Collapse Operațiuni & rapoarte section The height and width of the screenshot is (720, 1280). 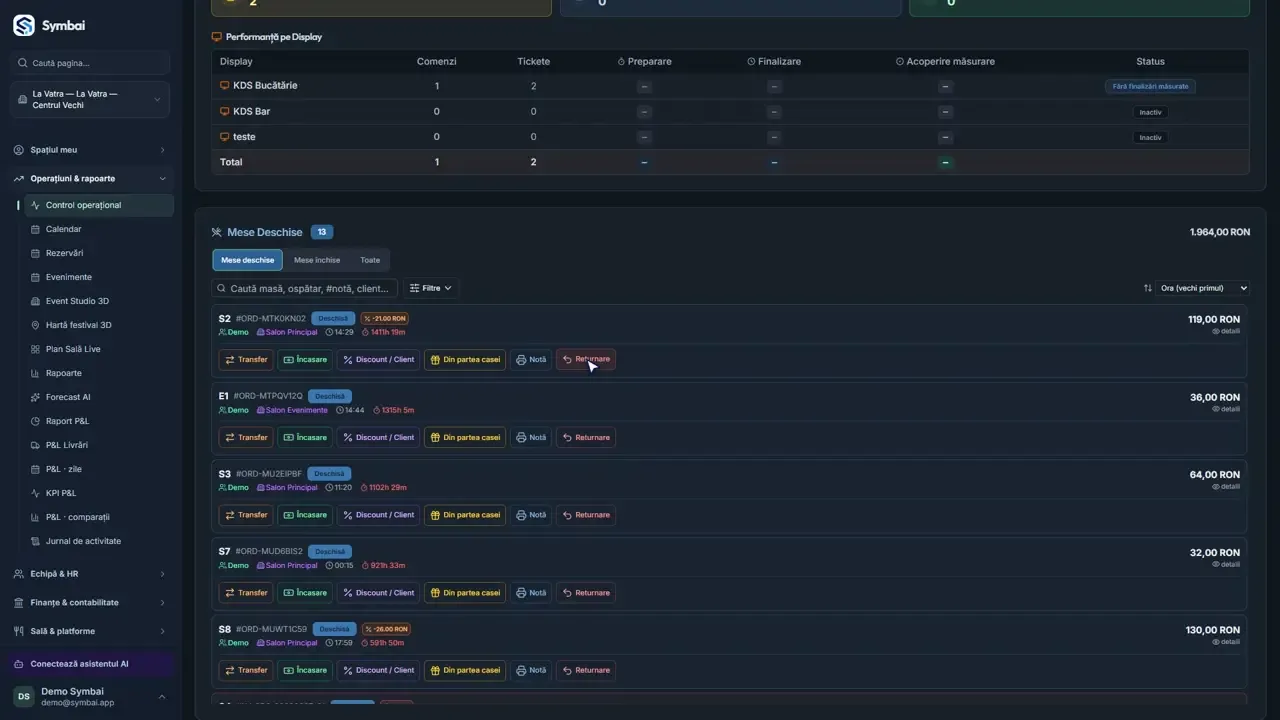(90, 179)
